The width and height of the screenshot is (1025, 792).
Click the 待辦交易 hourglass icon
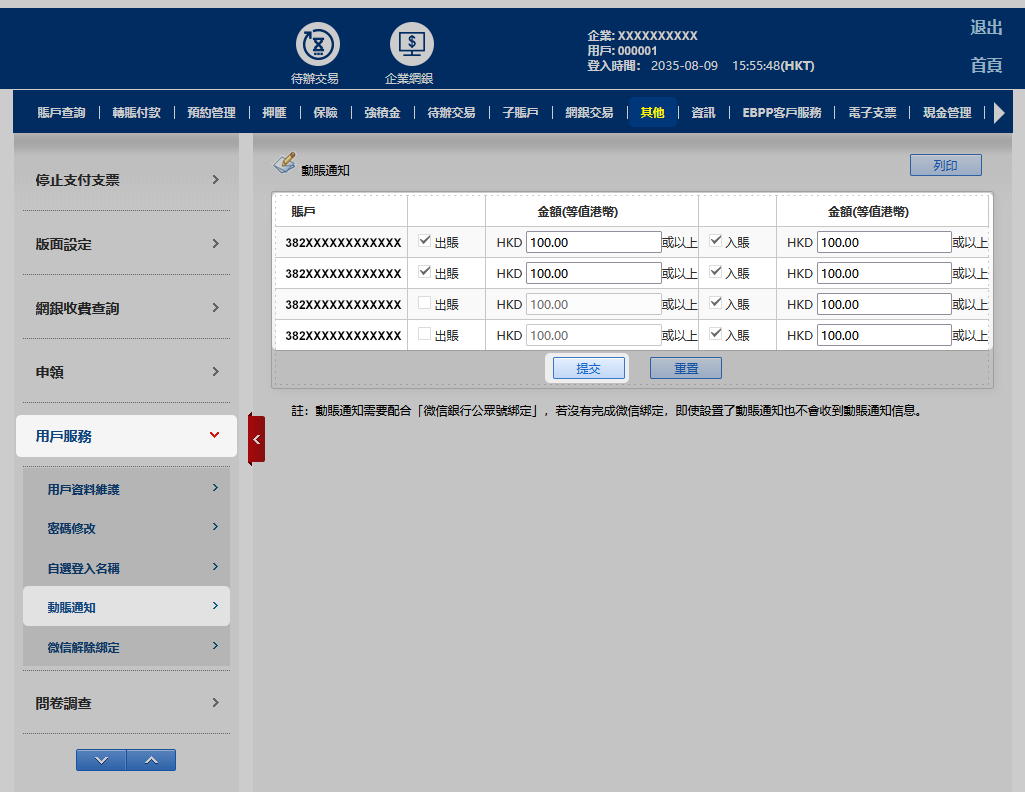click(x=317, y=45)
